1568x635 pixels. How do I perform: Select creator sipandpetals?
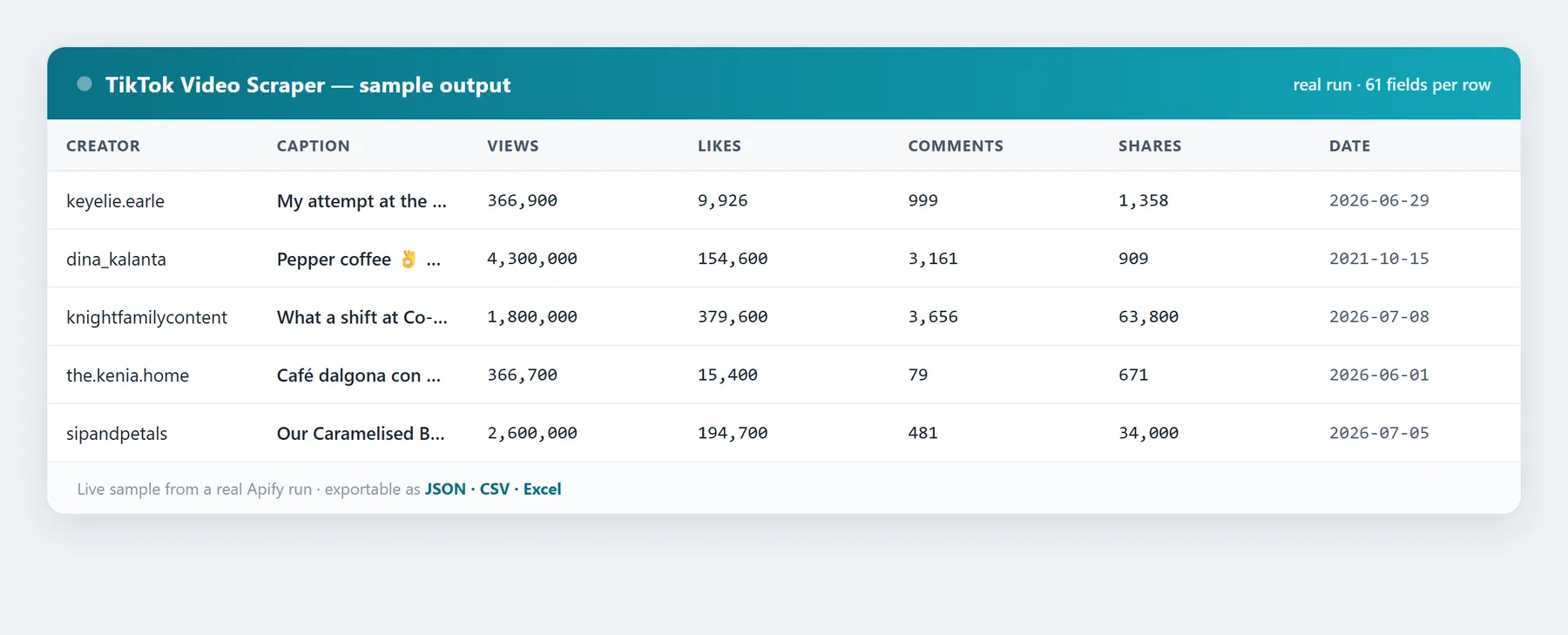[x=117, y=434]
